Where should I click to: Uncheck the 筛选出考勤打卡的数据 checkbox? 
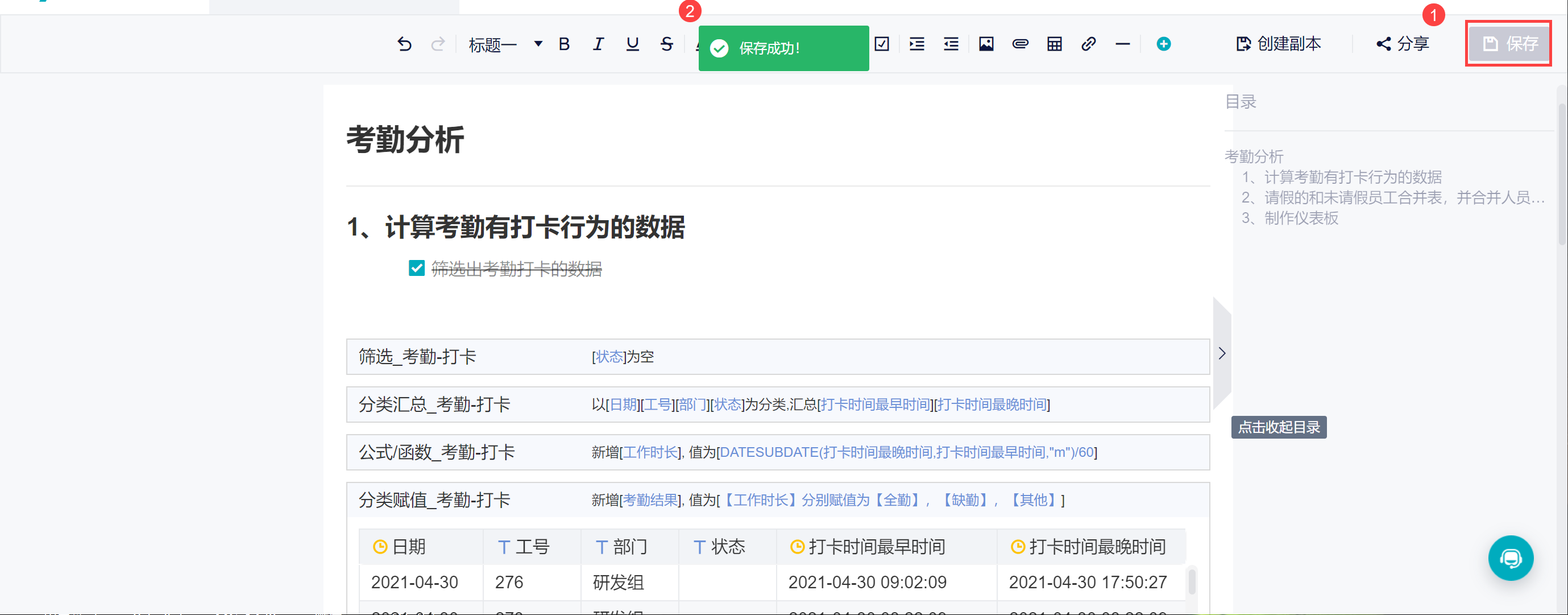click(x=416, y=268)
